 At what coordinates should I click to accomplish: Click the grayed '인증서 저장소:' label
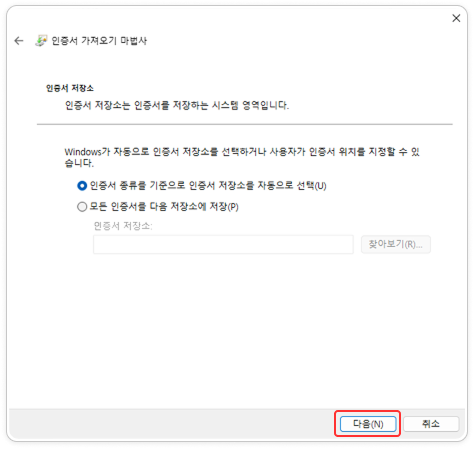pos(123,226)
